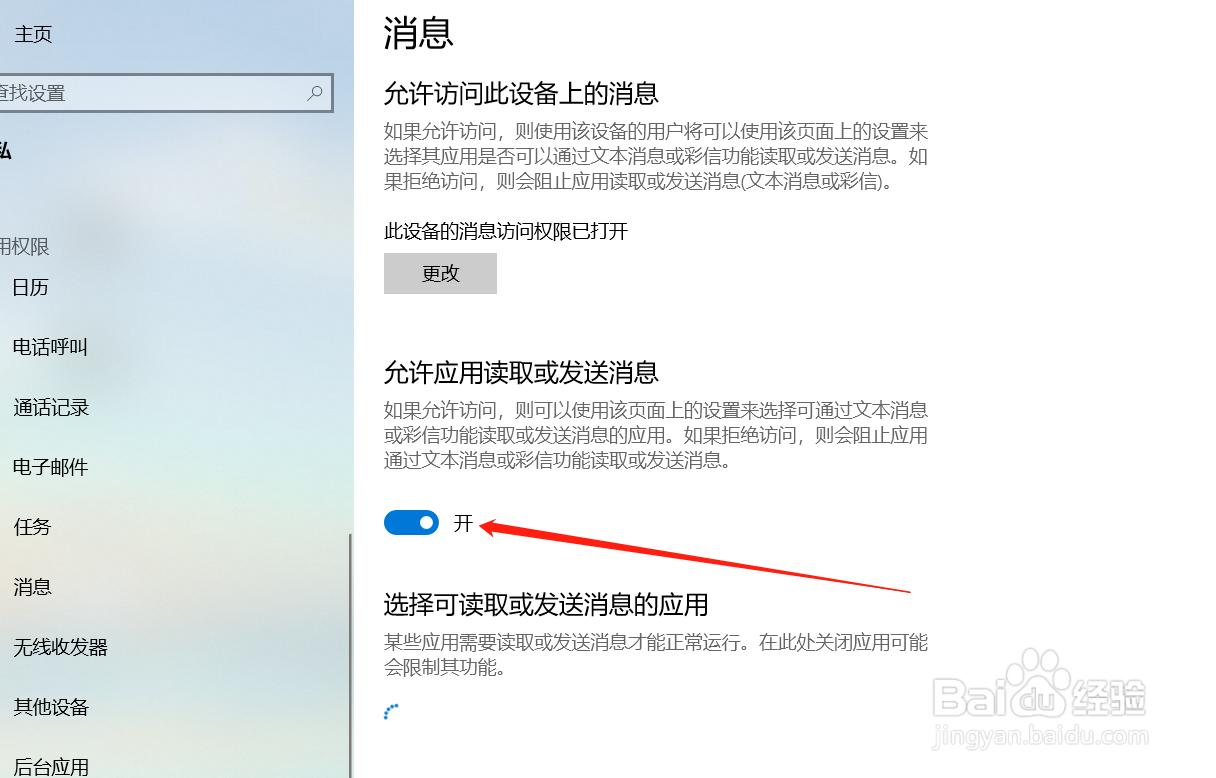Click the loading spinner indicator
This screenshot has width=1216, height=778.
click(391, 711)
